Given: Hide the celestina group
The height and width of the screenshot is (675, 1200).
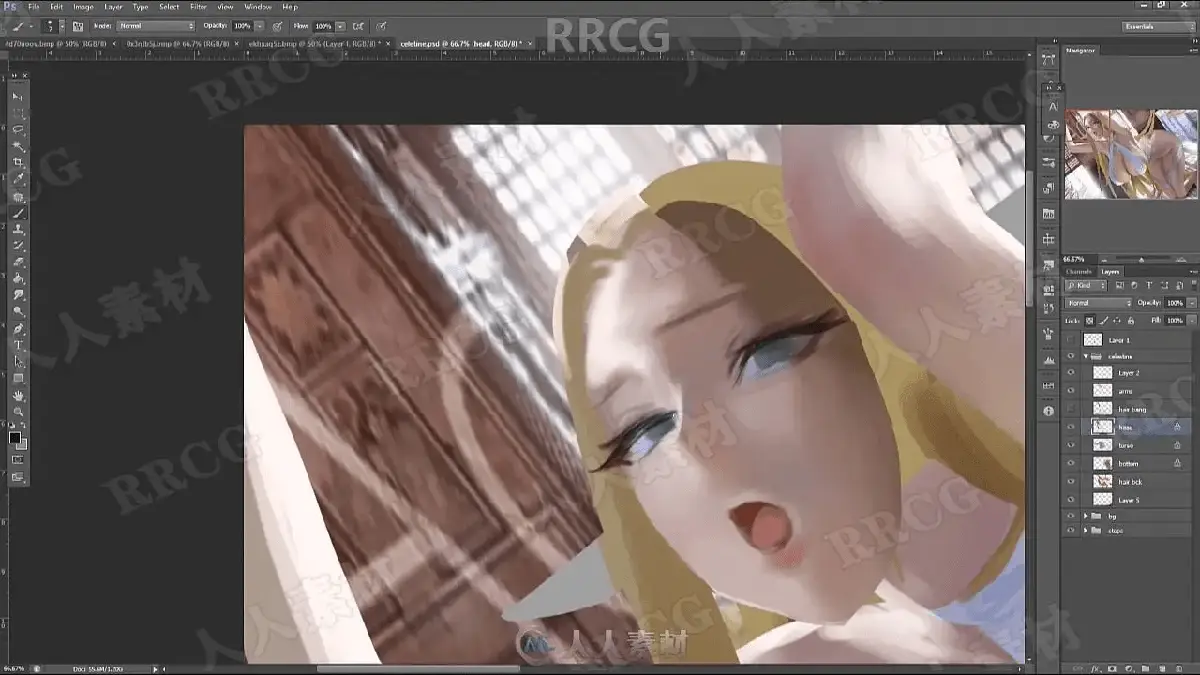Looking at the screenshot, I should click(x=1071, y=356).
